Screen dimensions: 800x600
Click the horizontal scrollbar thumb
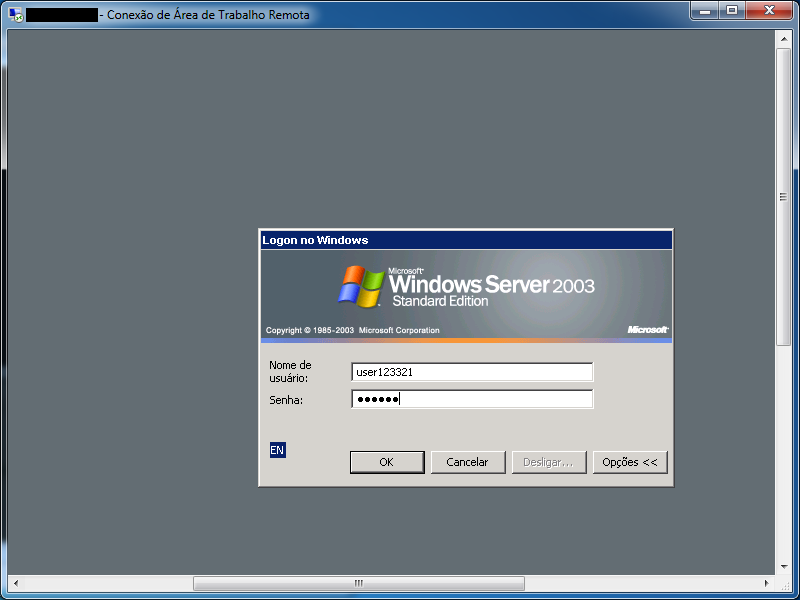[x=359, y=583]
